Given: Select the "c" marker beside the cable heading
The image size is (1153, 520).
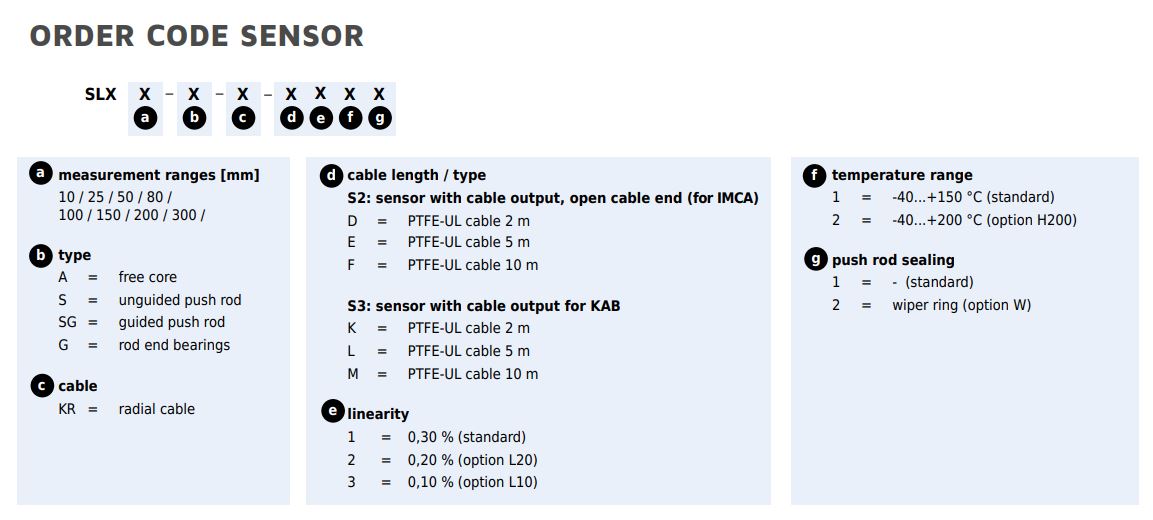Looking at the screenshot, I should point(40,385).
